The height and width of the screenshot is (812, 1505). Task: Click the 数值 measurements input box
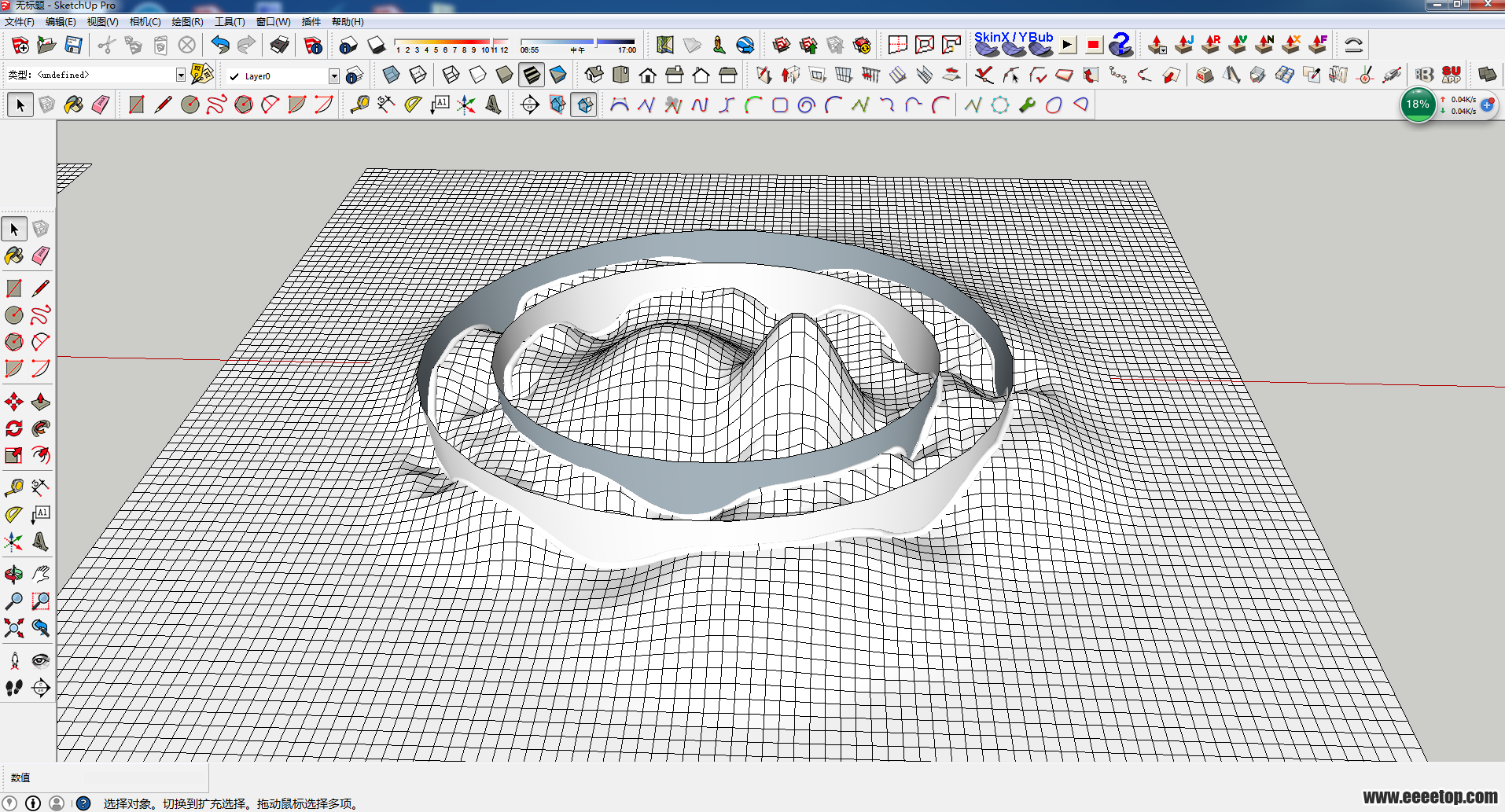click(x=145, y=777)
